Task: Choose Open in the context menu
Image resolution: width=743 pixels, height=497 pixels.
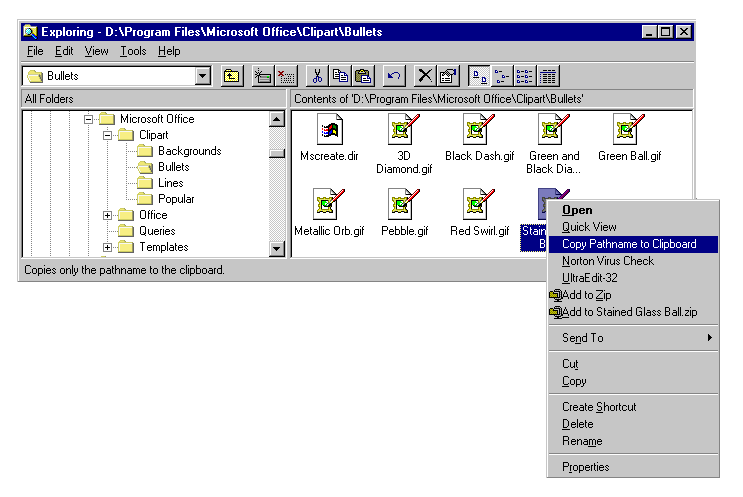Action: 633,210
